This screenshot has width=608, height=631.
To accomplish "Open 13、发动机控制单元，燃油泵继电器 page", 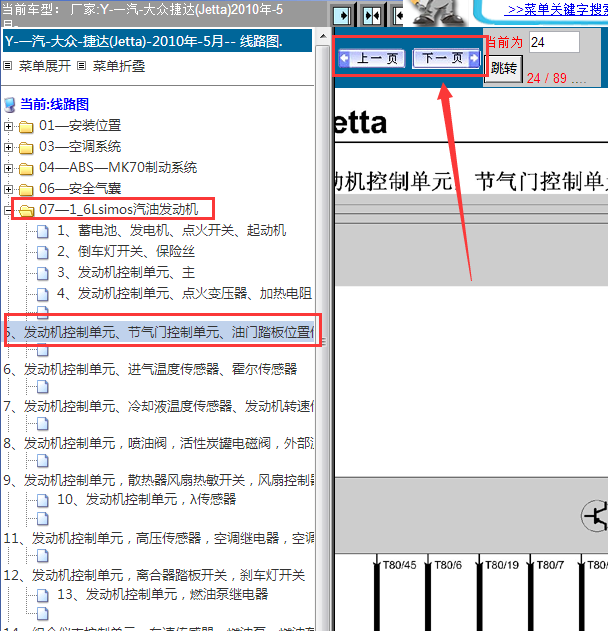I will point(163,594).
